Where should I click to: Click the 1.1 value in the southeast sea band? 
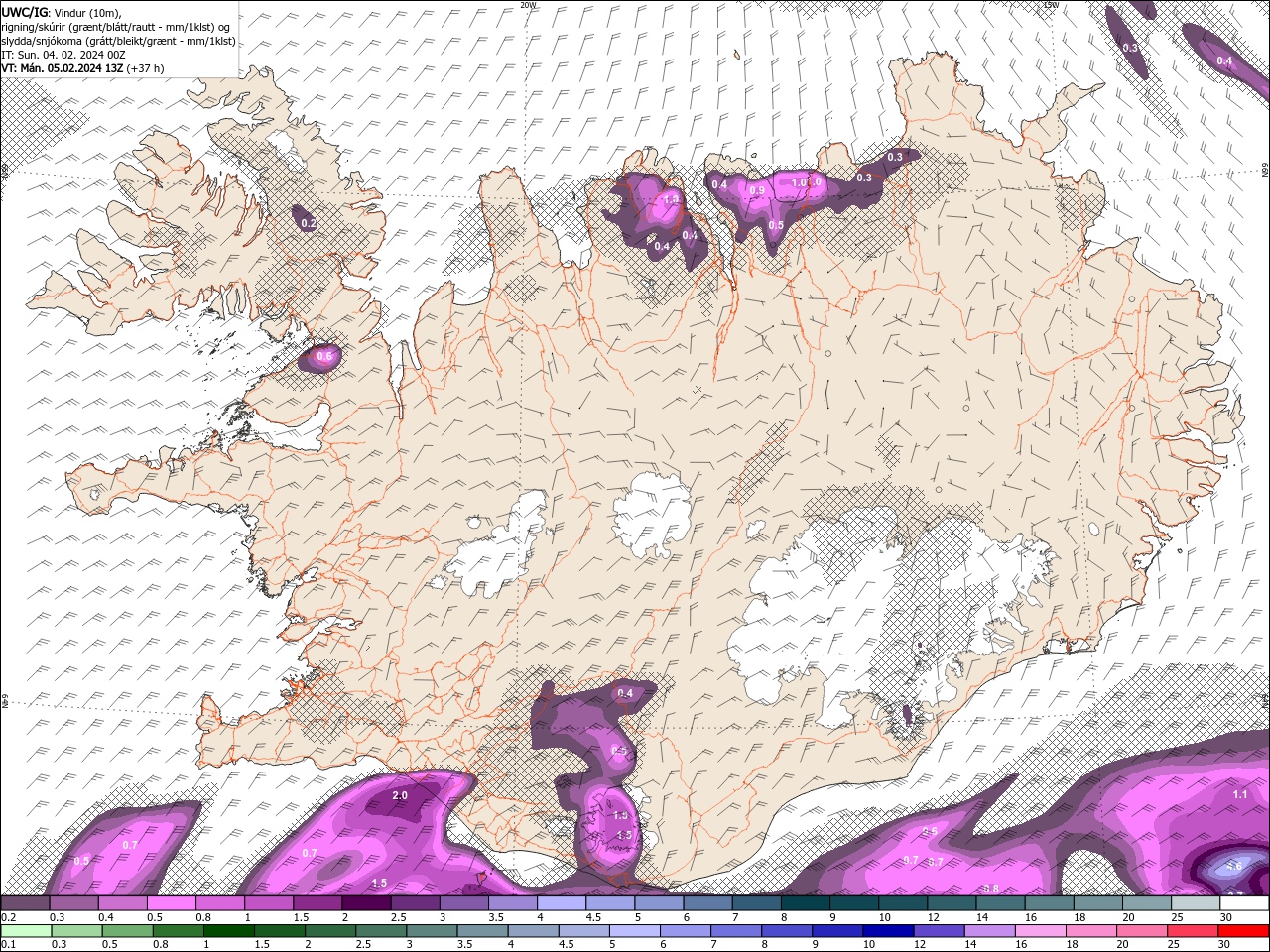[x=1240, y=795]
